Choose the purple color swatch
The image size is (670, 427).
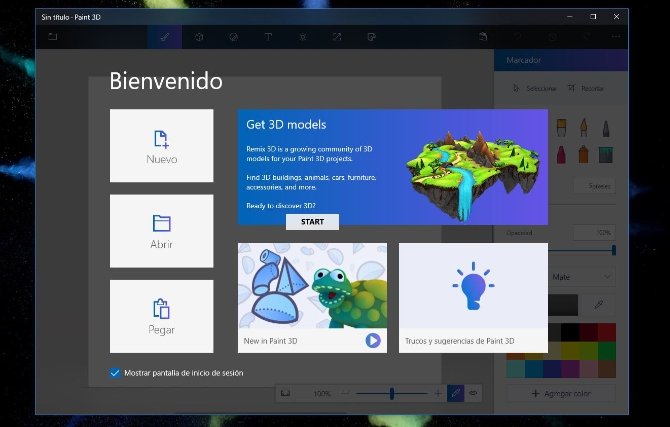[x=570, y=369]
